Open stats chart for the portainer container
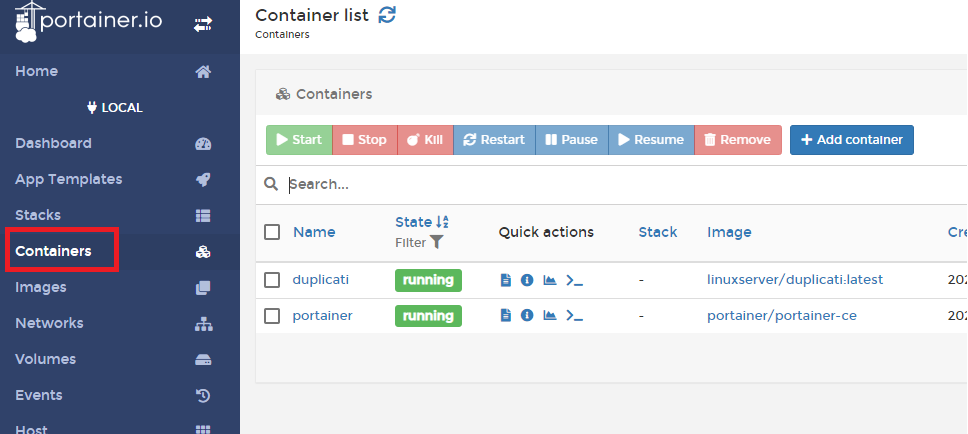Image resolution: width=968 pixels, height=434 pixels. coord(549,316)
